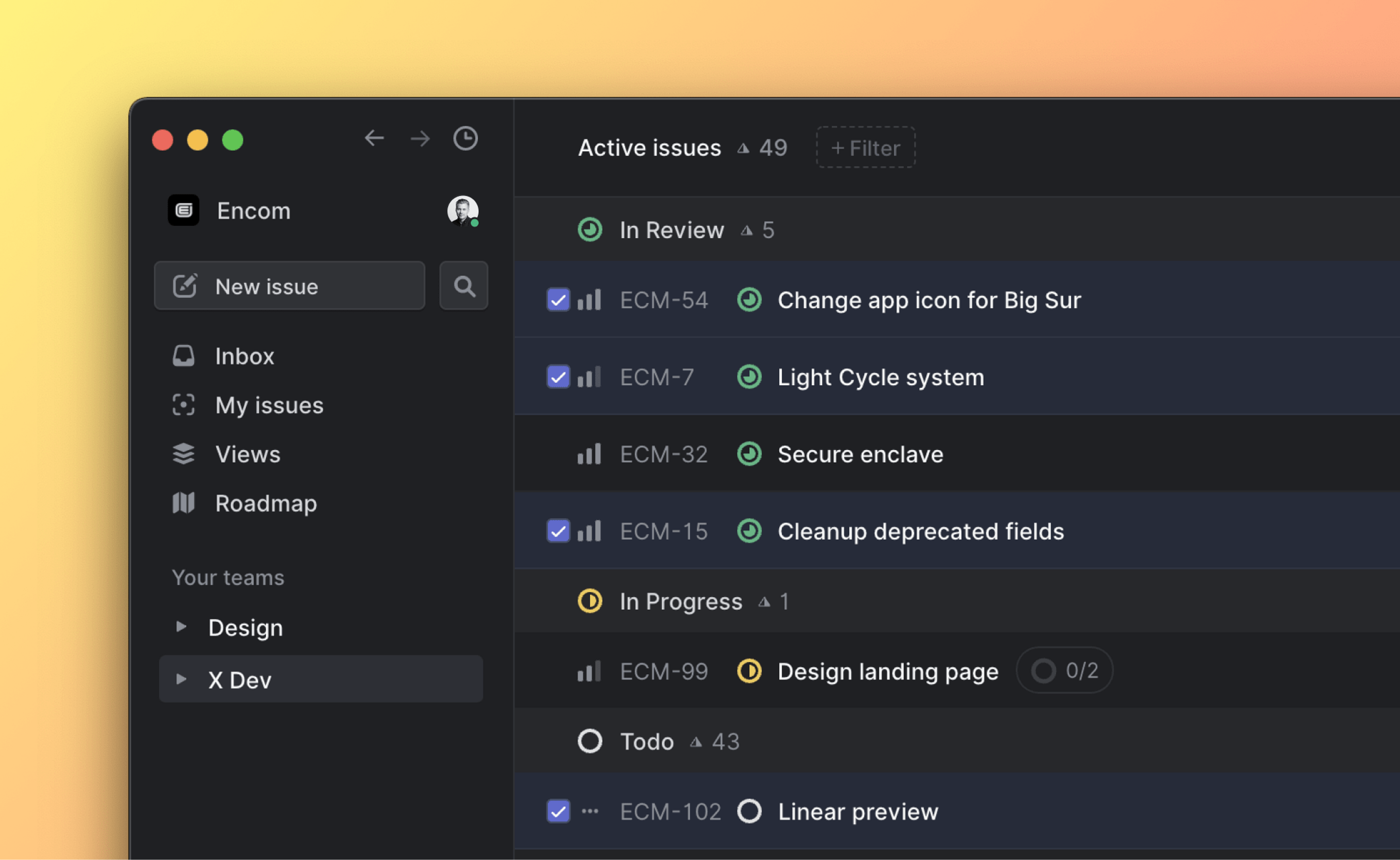Add a filter with + Filter
This screenshot has width=1400, height=860.
pos(865,147)
